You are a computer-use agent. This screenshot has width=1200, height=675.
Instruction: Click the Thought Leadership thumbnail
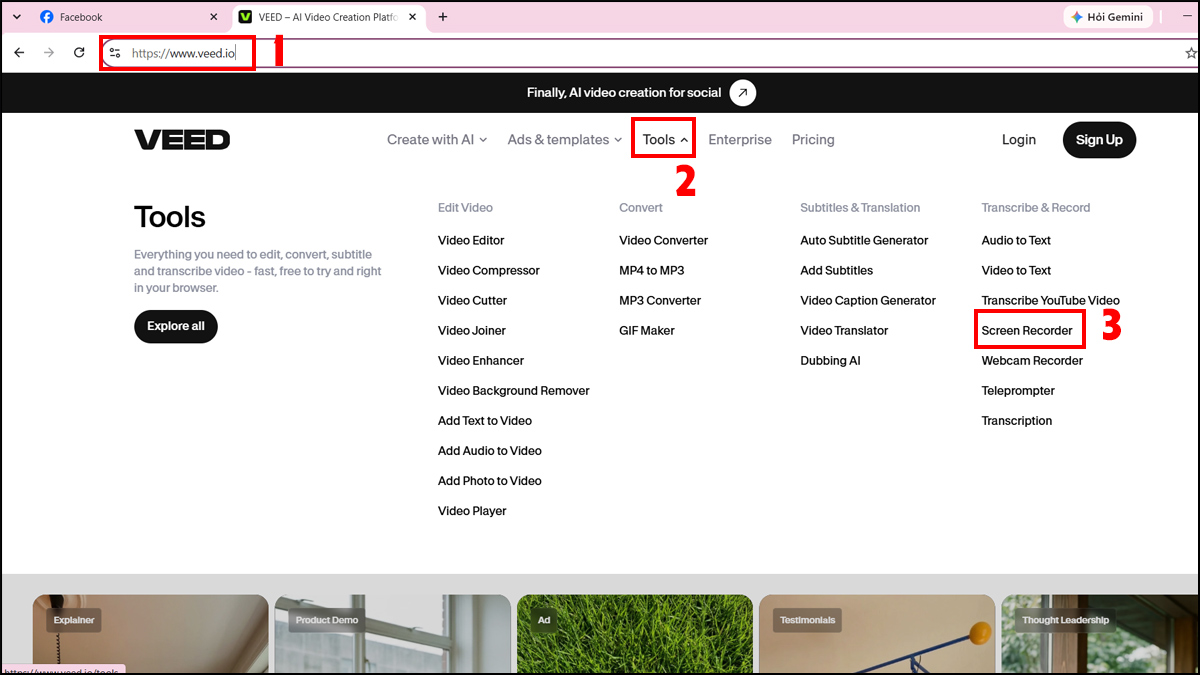pyautogui.click(x=1099, y=633)
